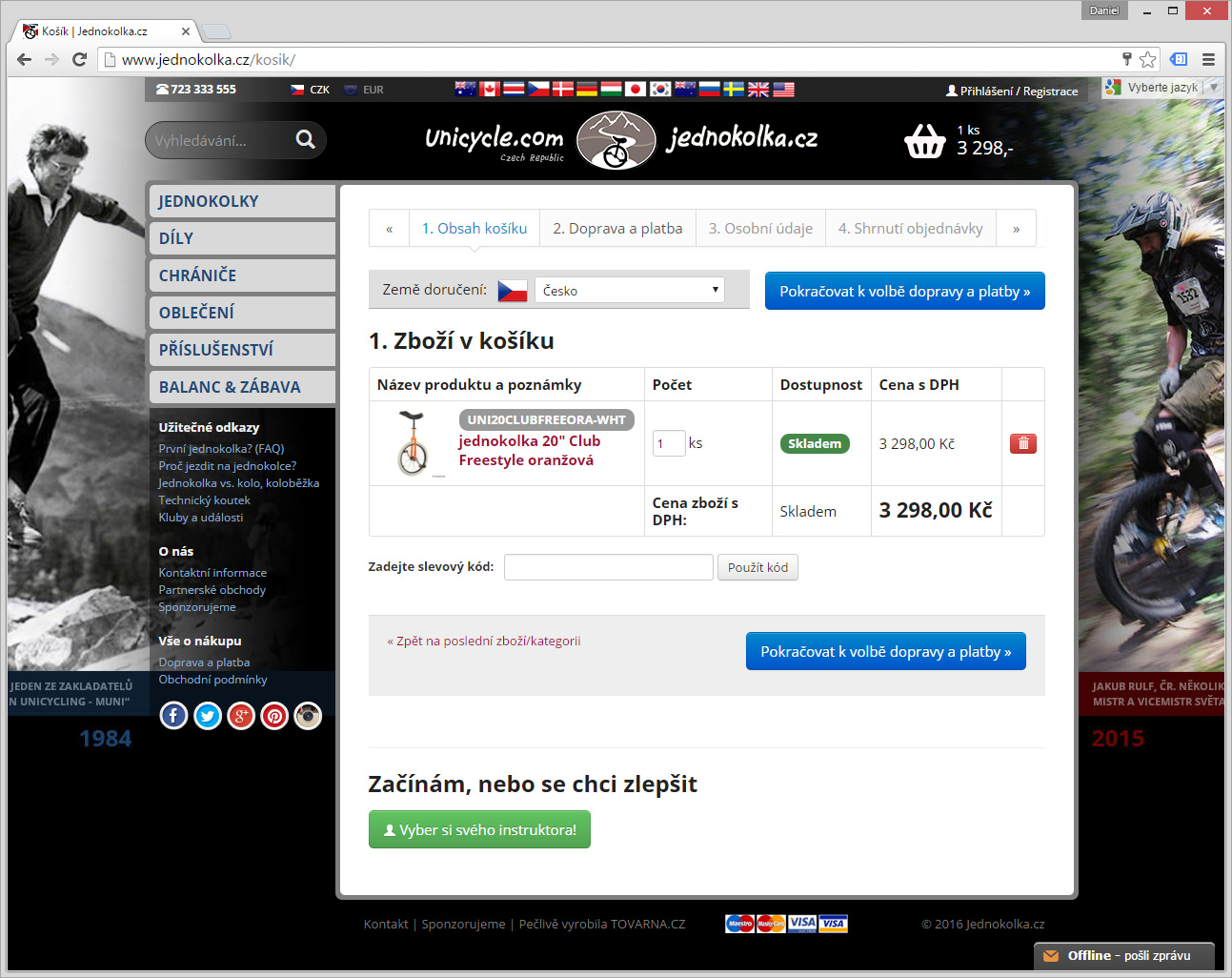Select the Hungarian flag

pyautogui.click(x=612, y=89)
